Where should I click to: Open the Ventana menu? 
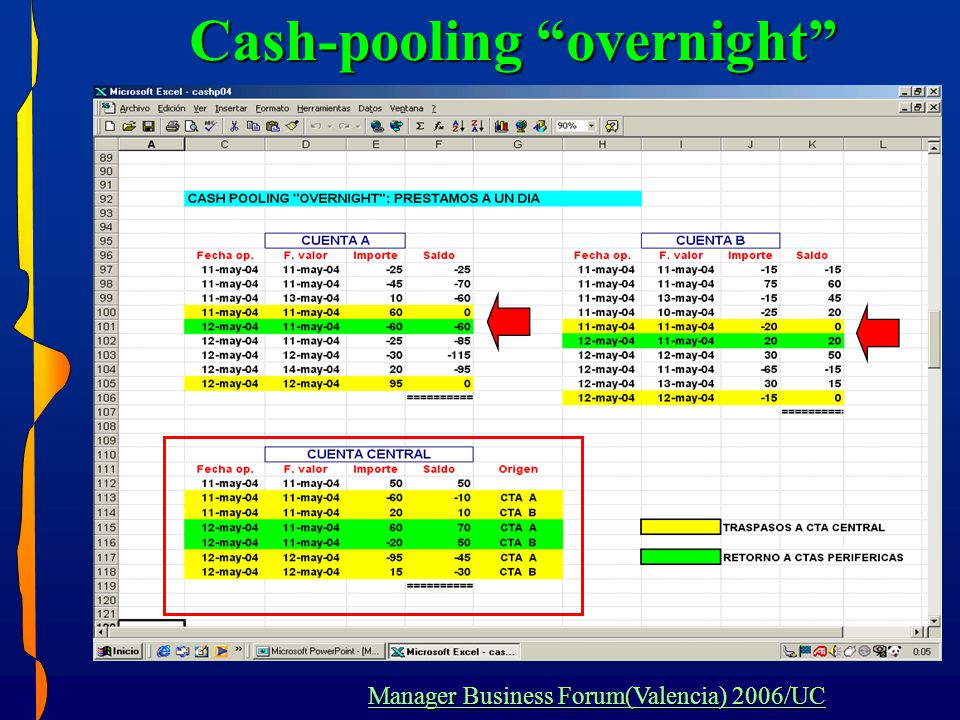pyautogui.click(x=407, y=108)
